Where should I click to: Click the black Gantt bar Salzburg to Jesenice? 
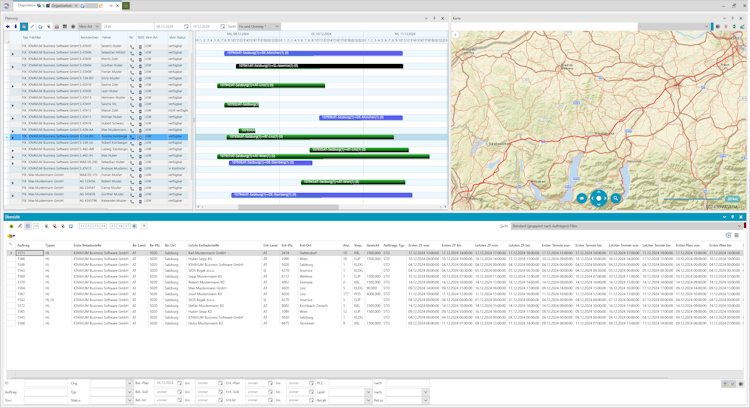320,66
